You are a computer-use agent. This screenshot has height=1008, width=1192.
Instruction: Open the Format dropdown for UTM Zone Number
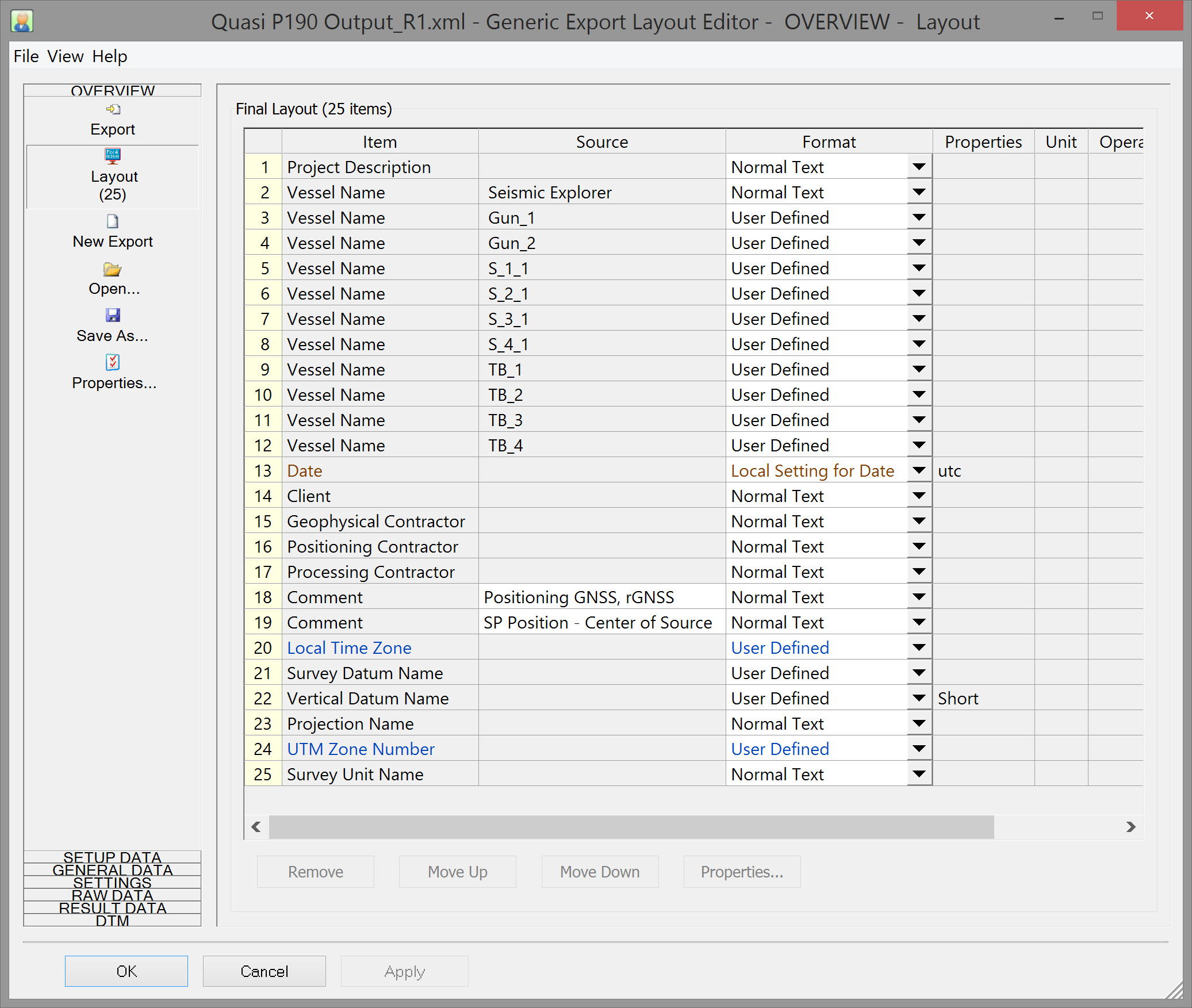pyautogui.click(x=919, y=749)
